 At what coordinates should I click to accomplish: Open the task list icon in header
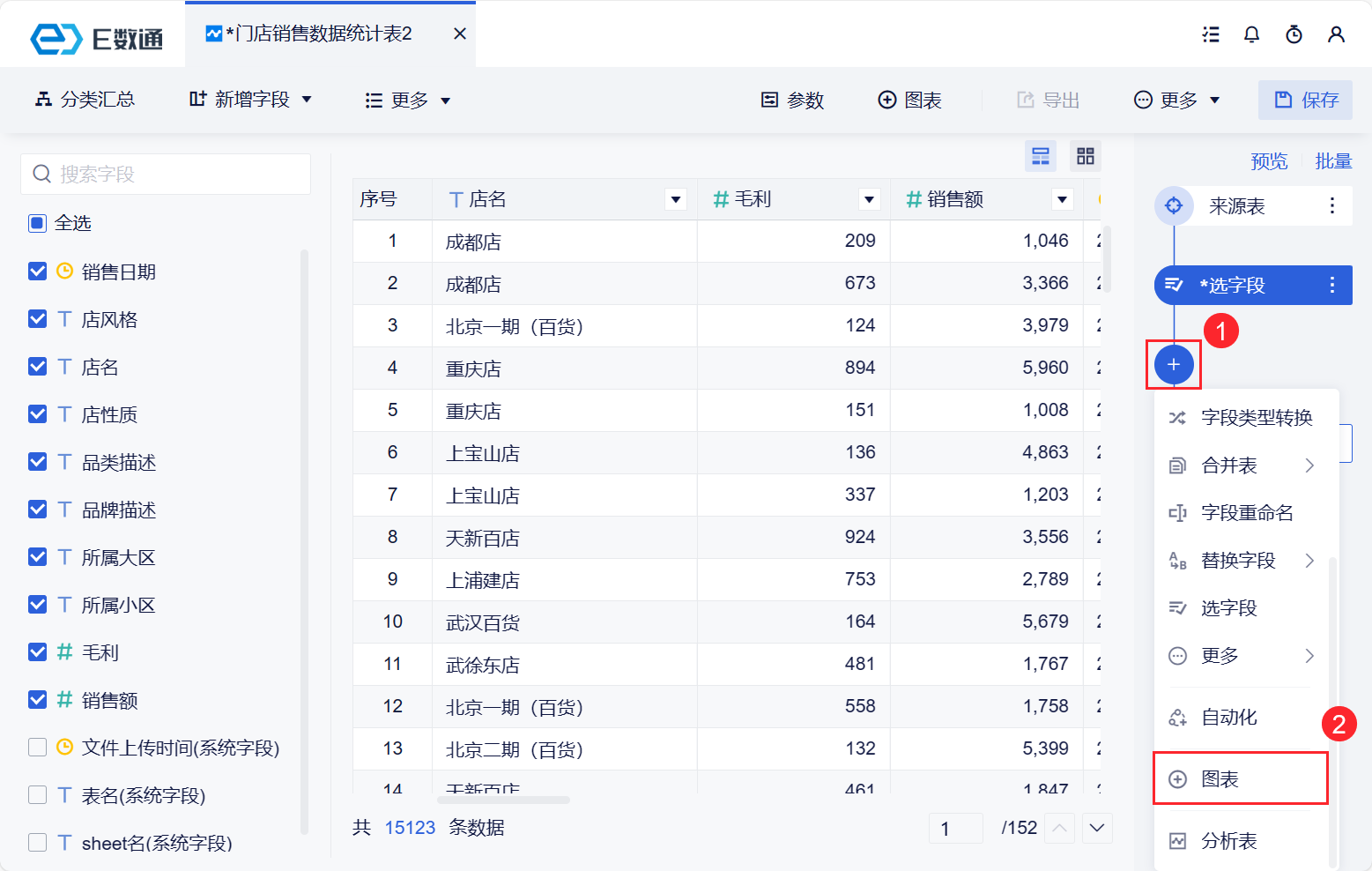click(1211, 34)
